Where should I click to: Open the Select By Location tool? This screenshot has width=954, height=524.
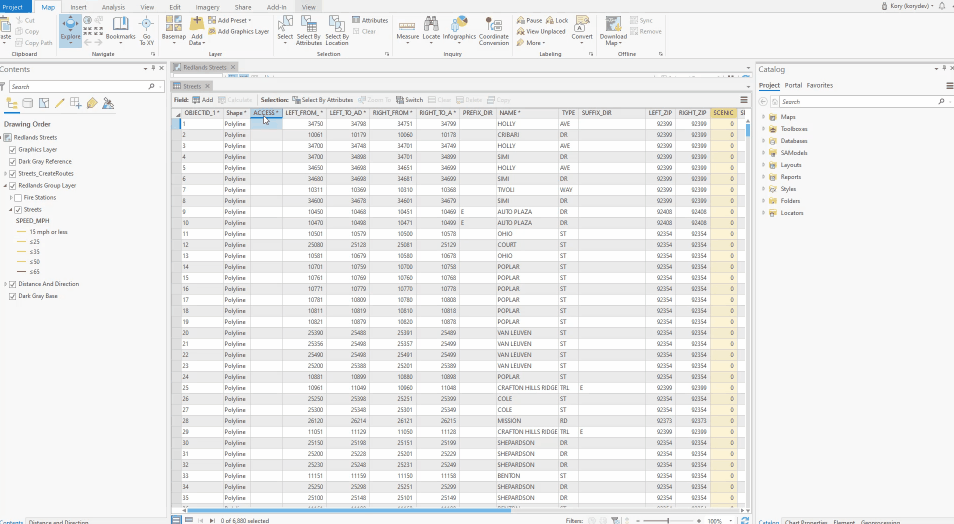[x=336, y=30]
